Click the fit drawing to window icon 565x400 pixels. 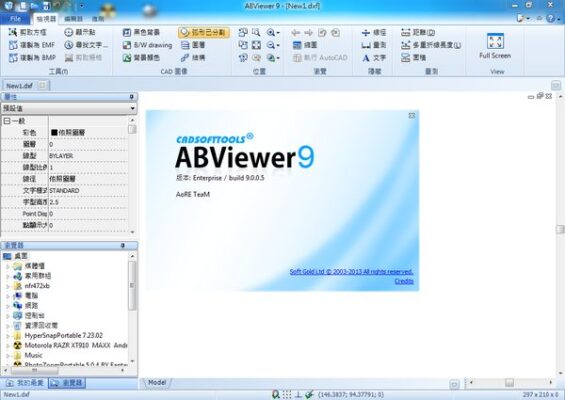click(x=256, y=45)
